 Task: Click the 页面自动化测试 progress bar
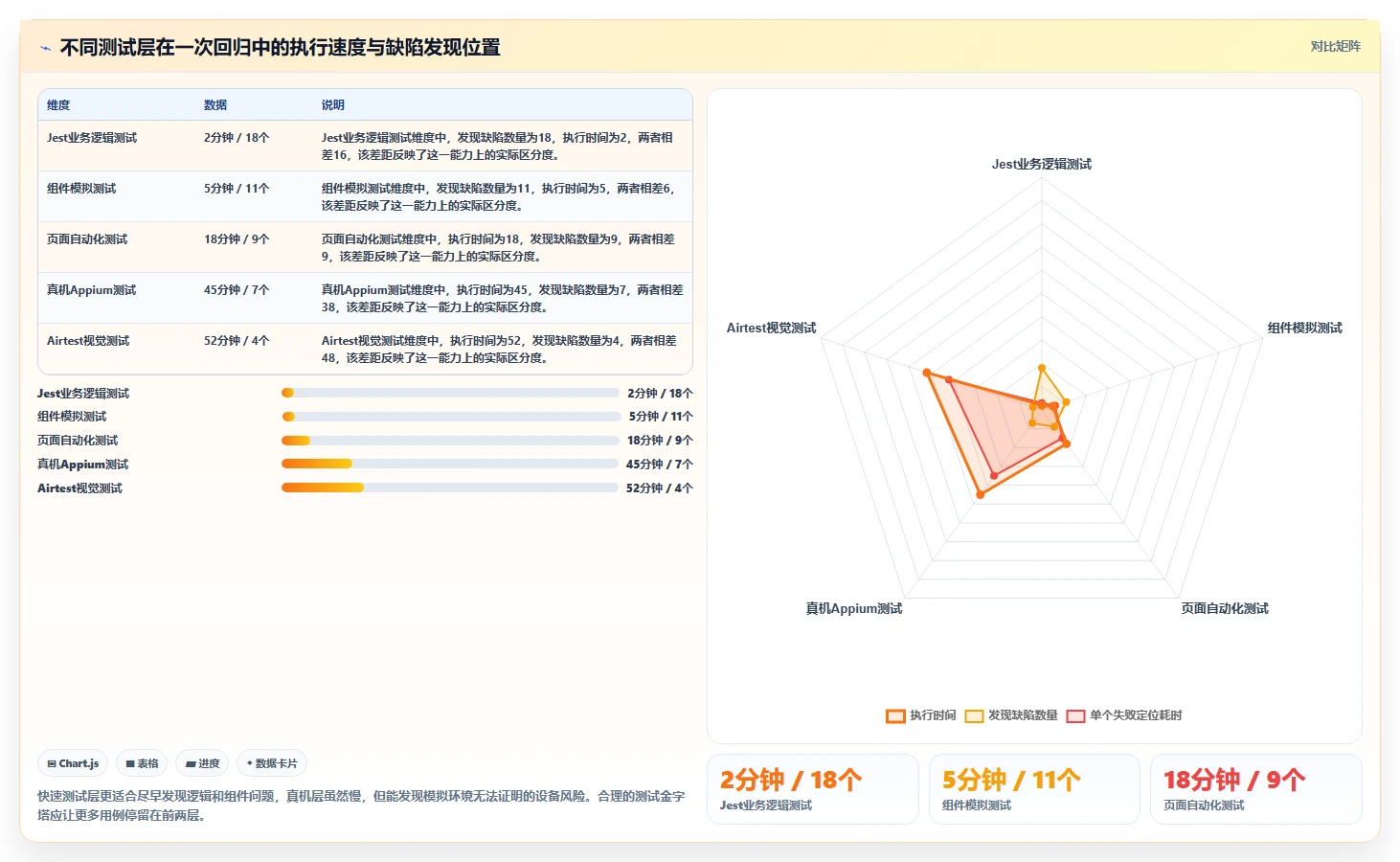click(x=450, y=441)
